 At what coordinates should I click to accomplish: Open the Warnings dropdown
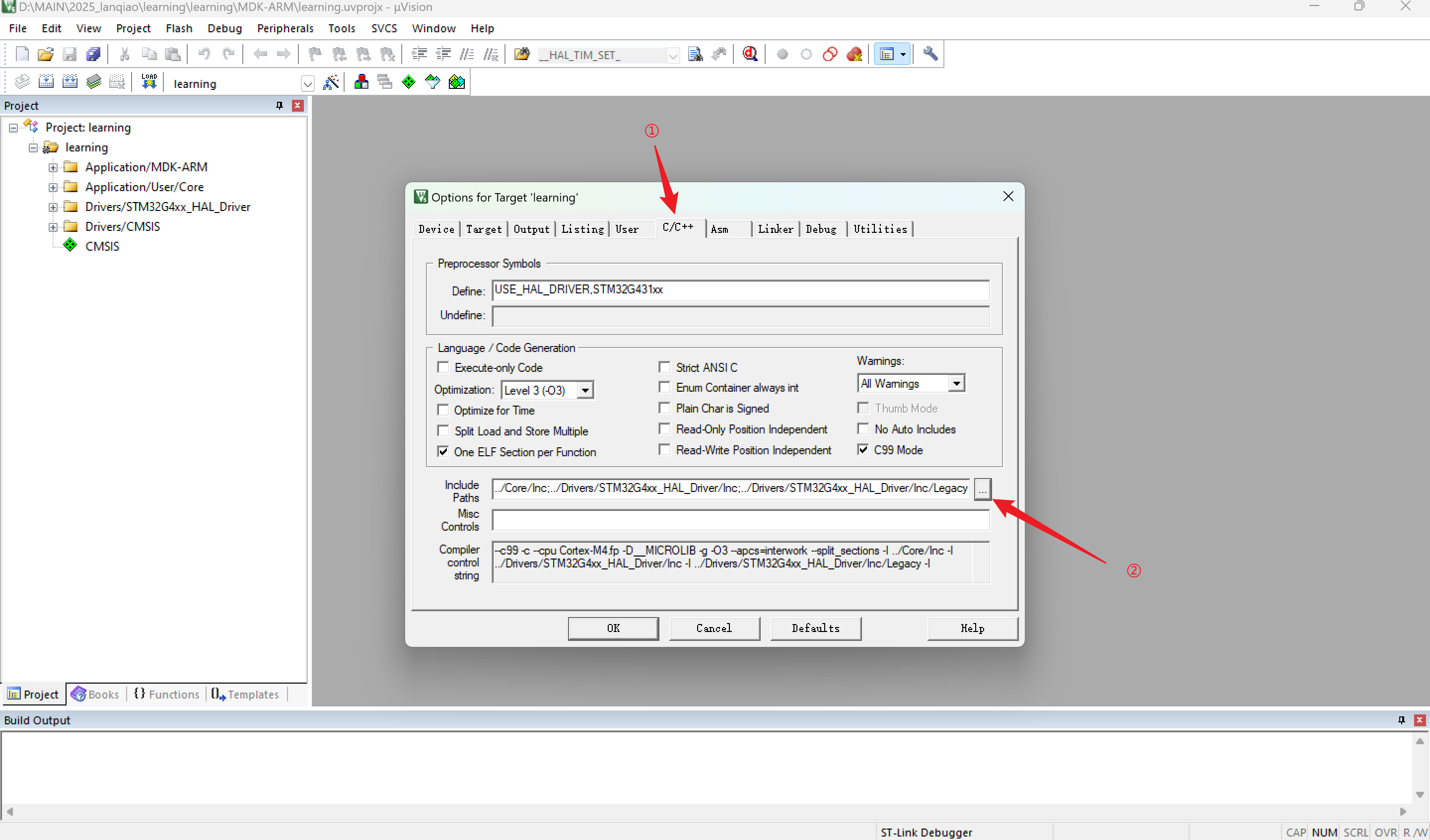click(956, 383)
